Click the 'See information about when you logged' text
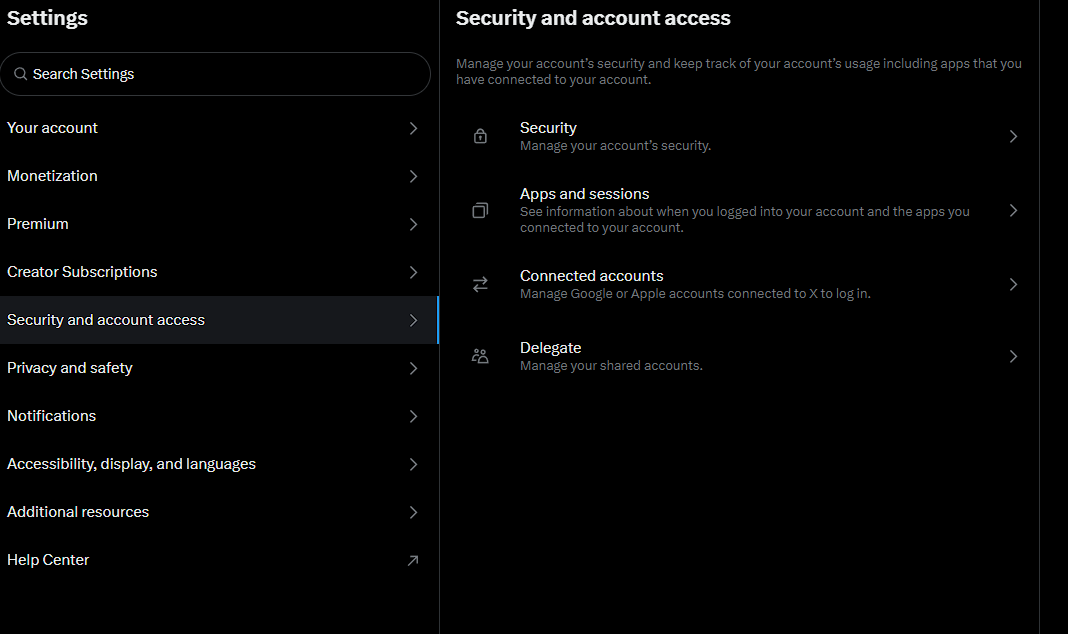The width and height of the screenshot is (1068, 634). 744,219
